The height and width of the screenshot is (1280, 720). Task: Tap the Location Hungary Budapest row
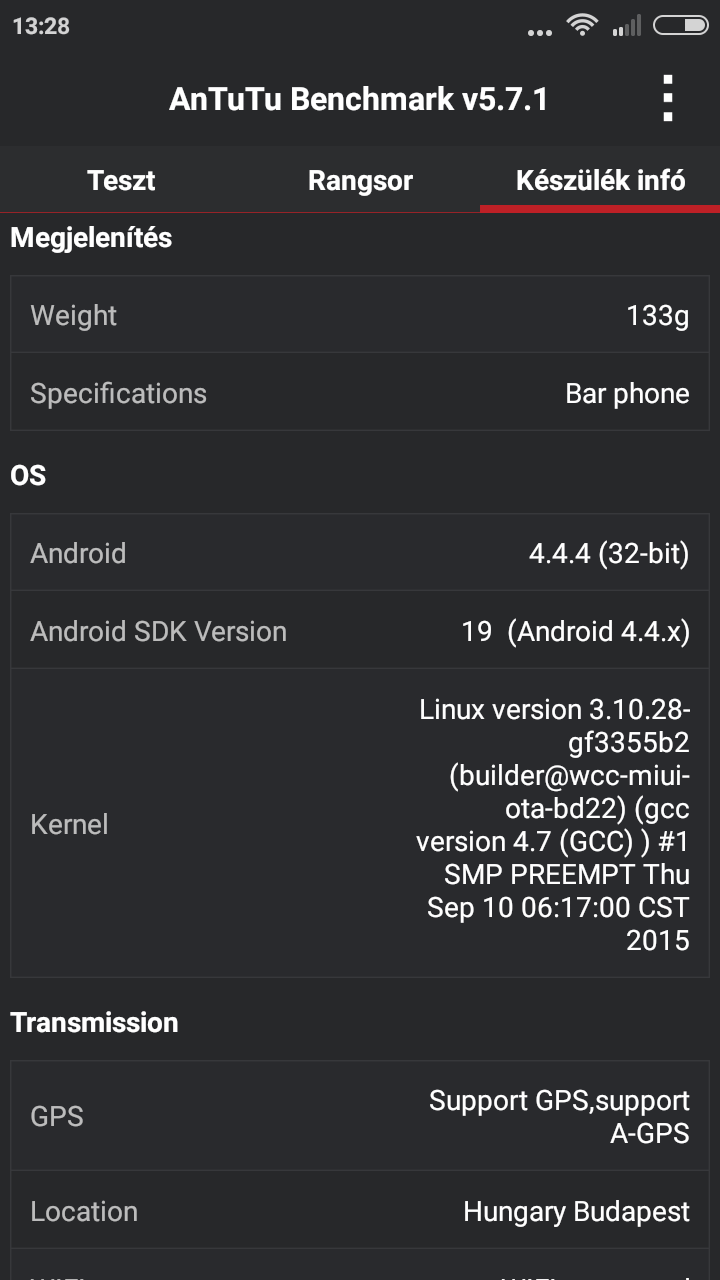tap(360, 1211)
